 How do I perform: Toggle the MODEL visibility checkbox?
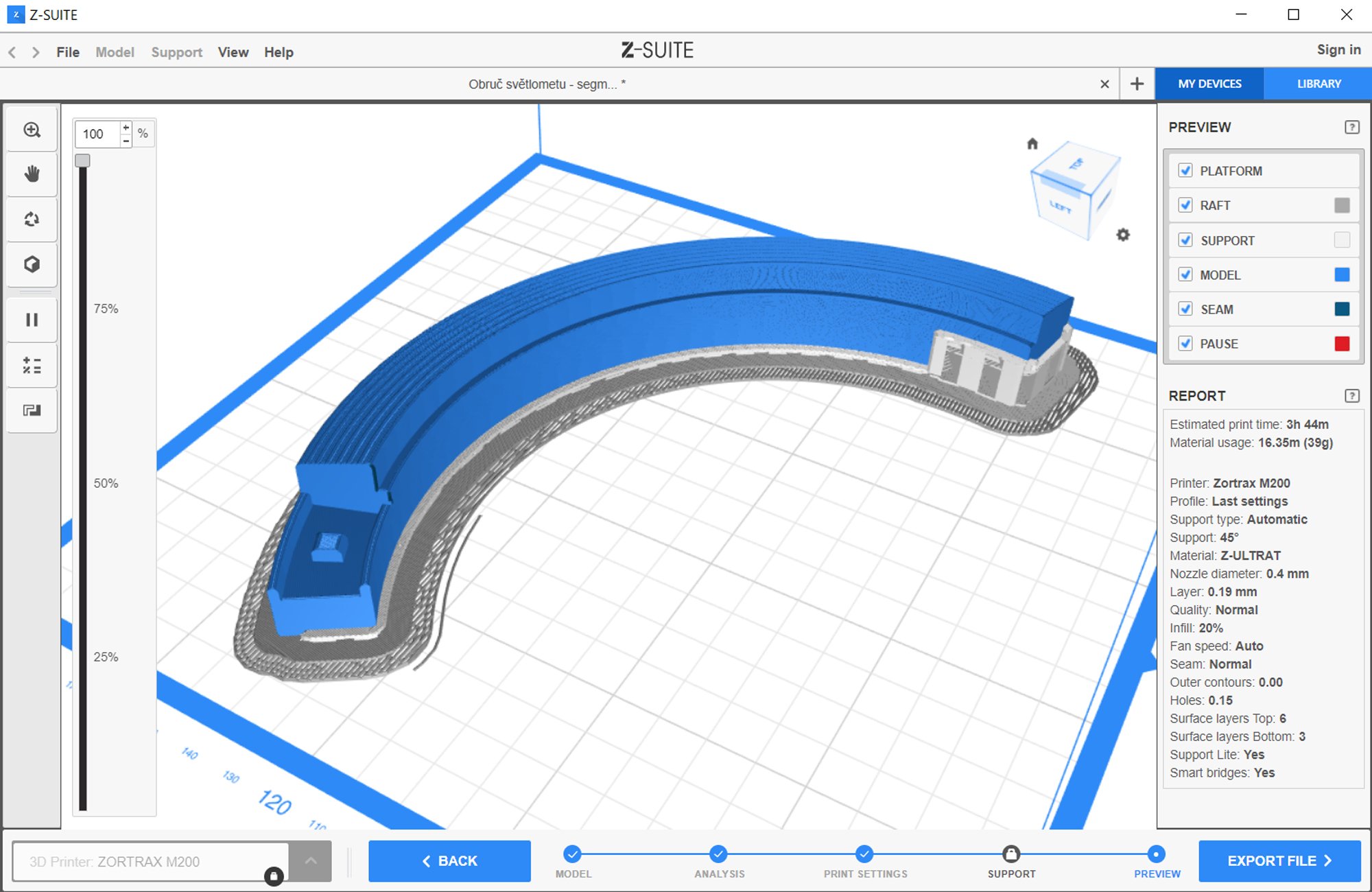[1185, 274]
